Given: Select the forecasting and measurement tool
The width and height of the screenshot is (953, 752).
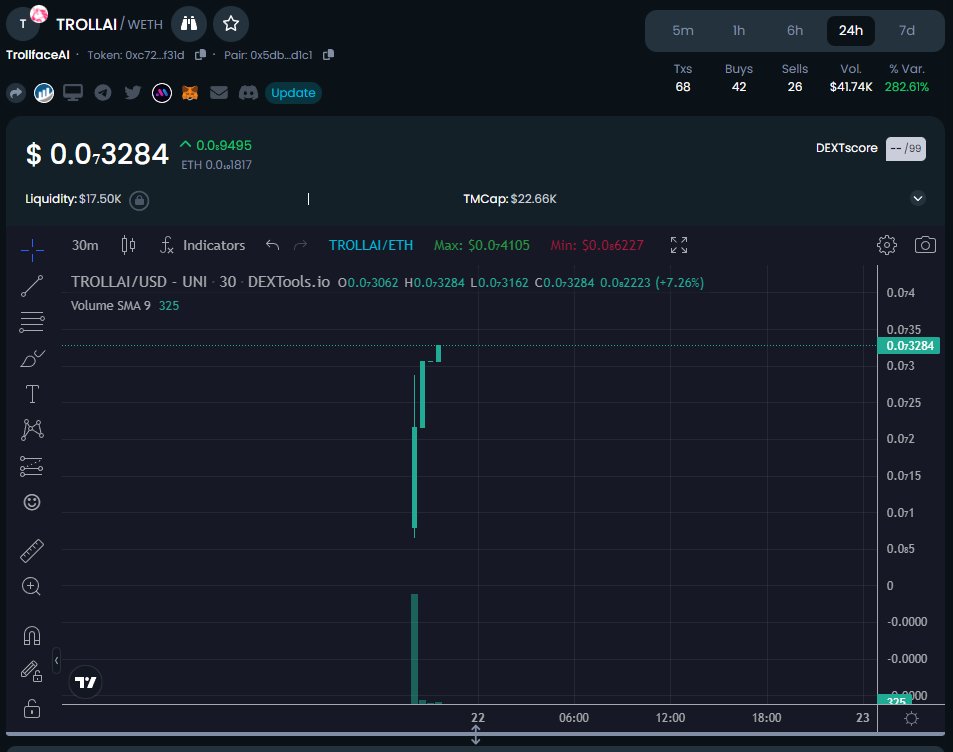Looking at the screenshot, I should (x=32, y=466).
